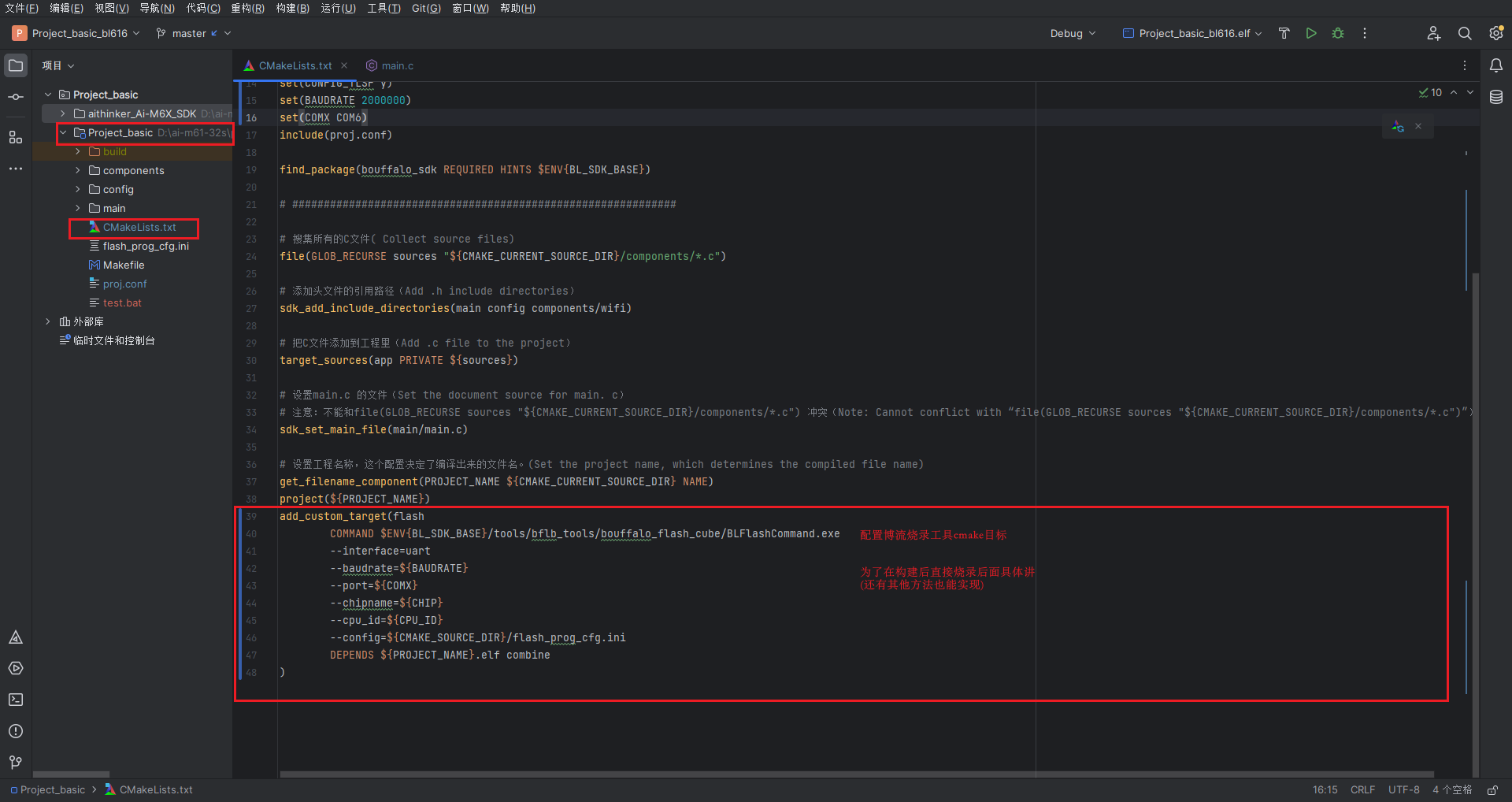Open the 文件(F) menu
This screenshot has height=802, width=1512.
point(21,8)
